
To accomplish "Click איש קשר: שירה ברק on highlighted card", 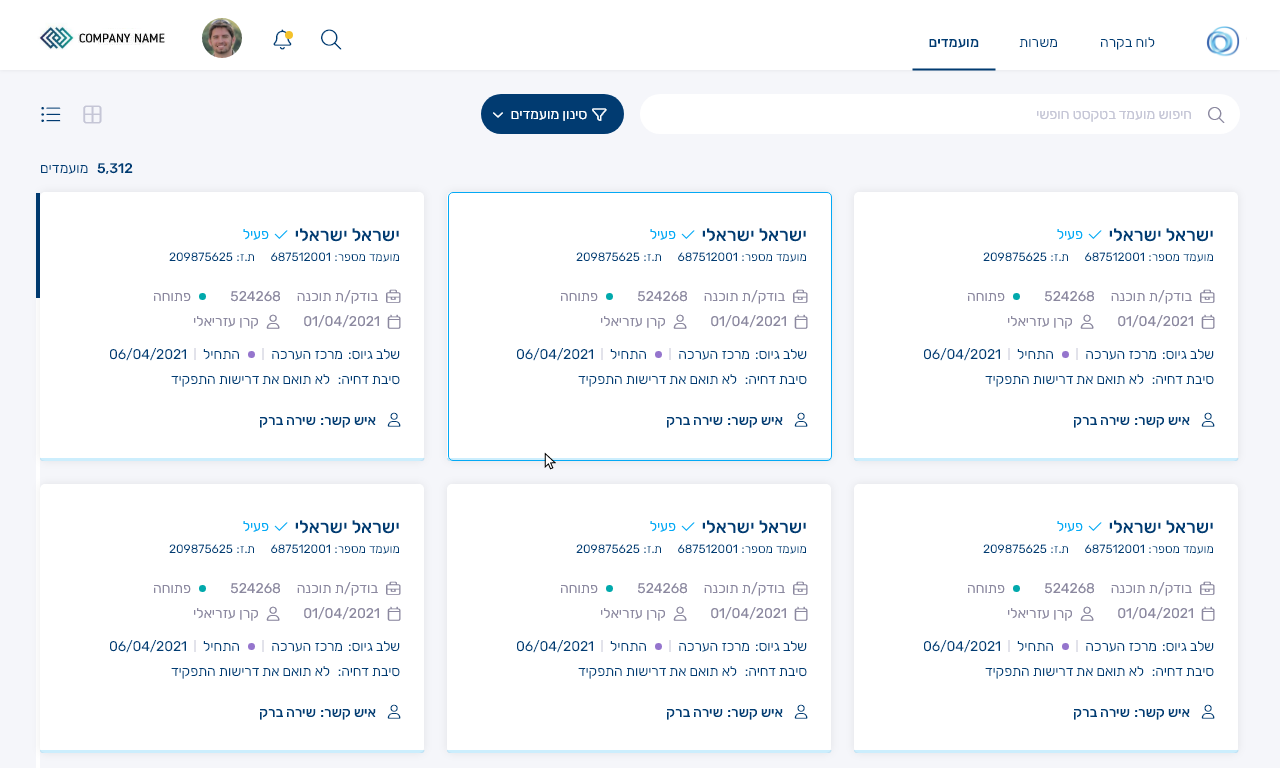I will point(725,420).
